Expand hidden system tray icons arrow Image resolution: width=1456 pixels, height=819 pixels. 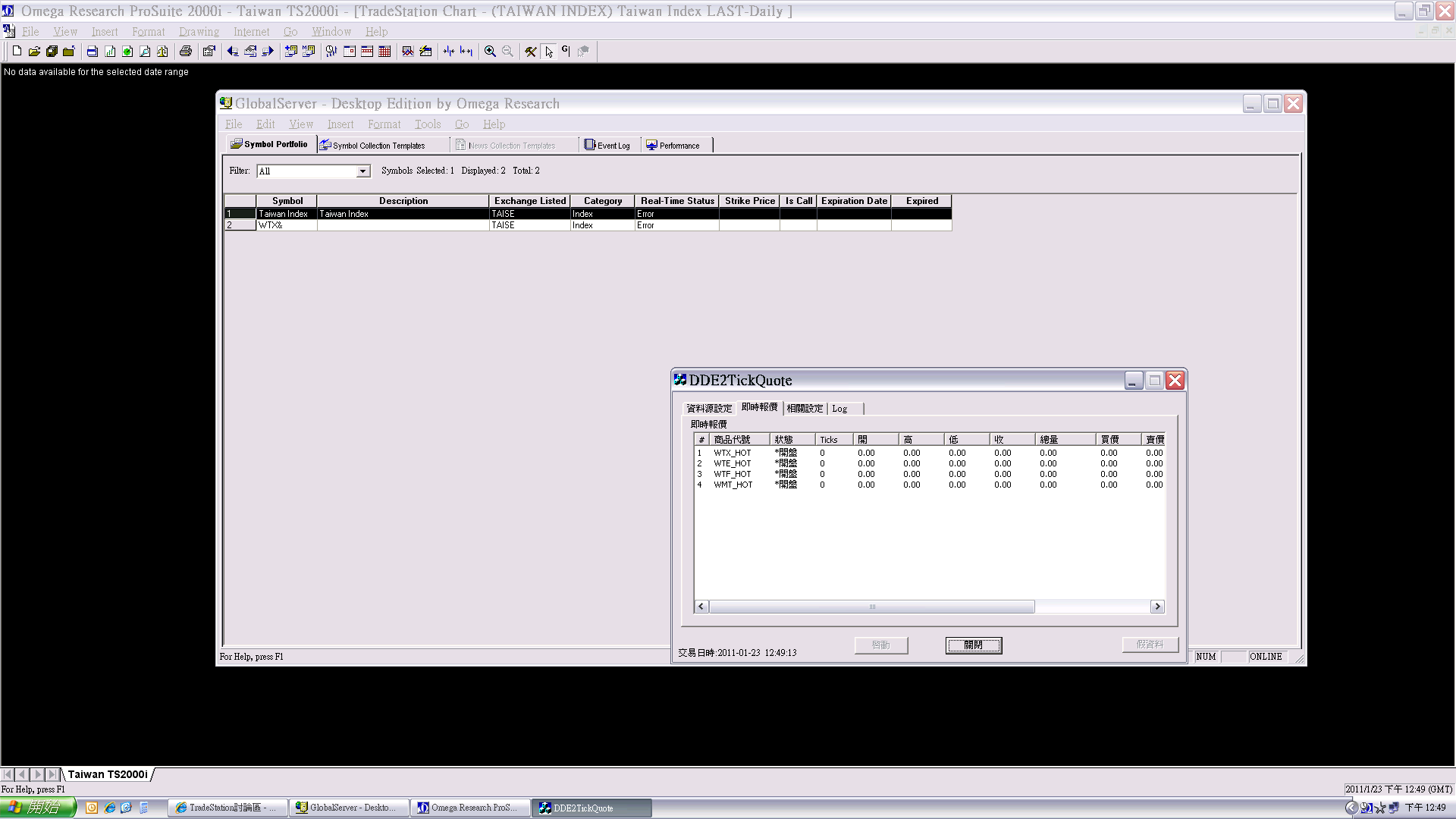(x=1351, y=808)
